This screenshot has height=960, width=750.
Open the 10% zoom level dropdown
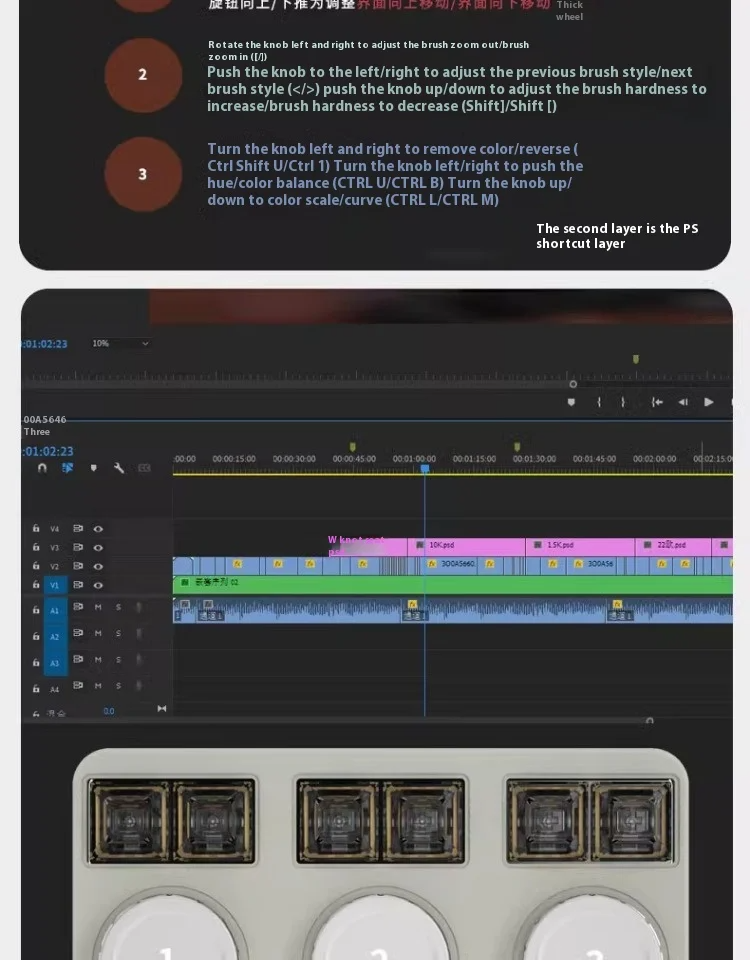tap(120, 343)
